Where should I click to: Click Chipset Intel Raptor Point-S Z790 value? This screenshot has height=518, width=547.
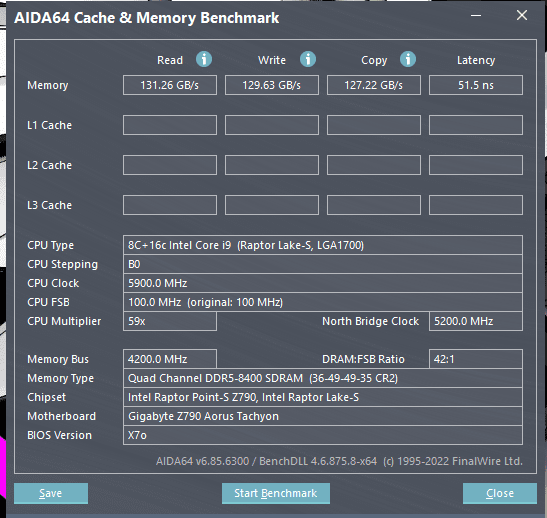pyautogui.click(x=323, y=397)
